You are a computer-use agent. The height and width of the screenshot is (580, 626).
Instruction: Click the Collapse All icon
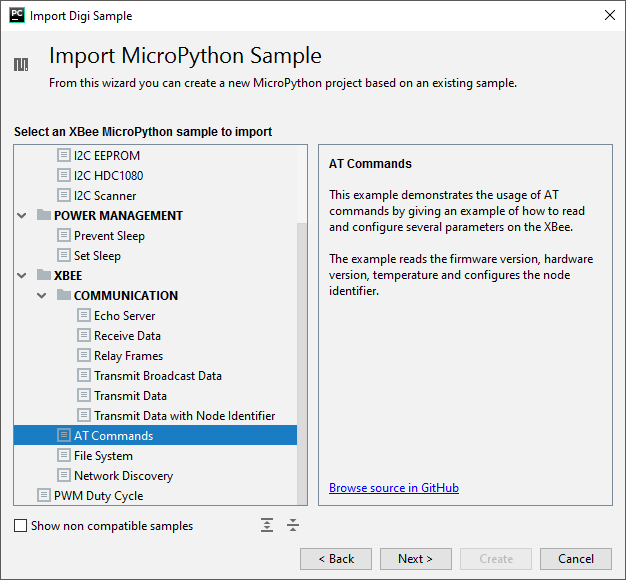292,525
